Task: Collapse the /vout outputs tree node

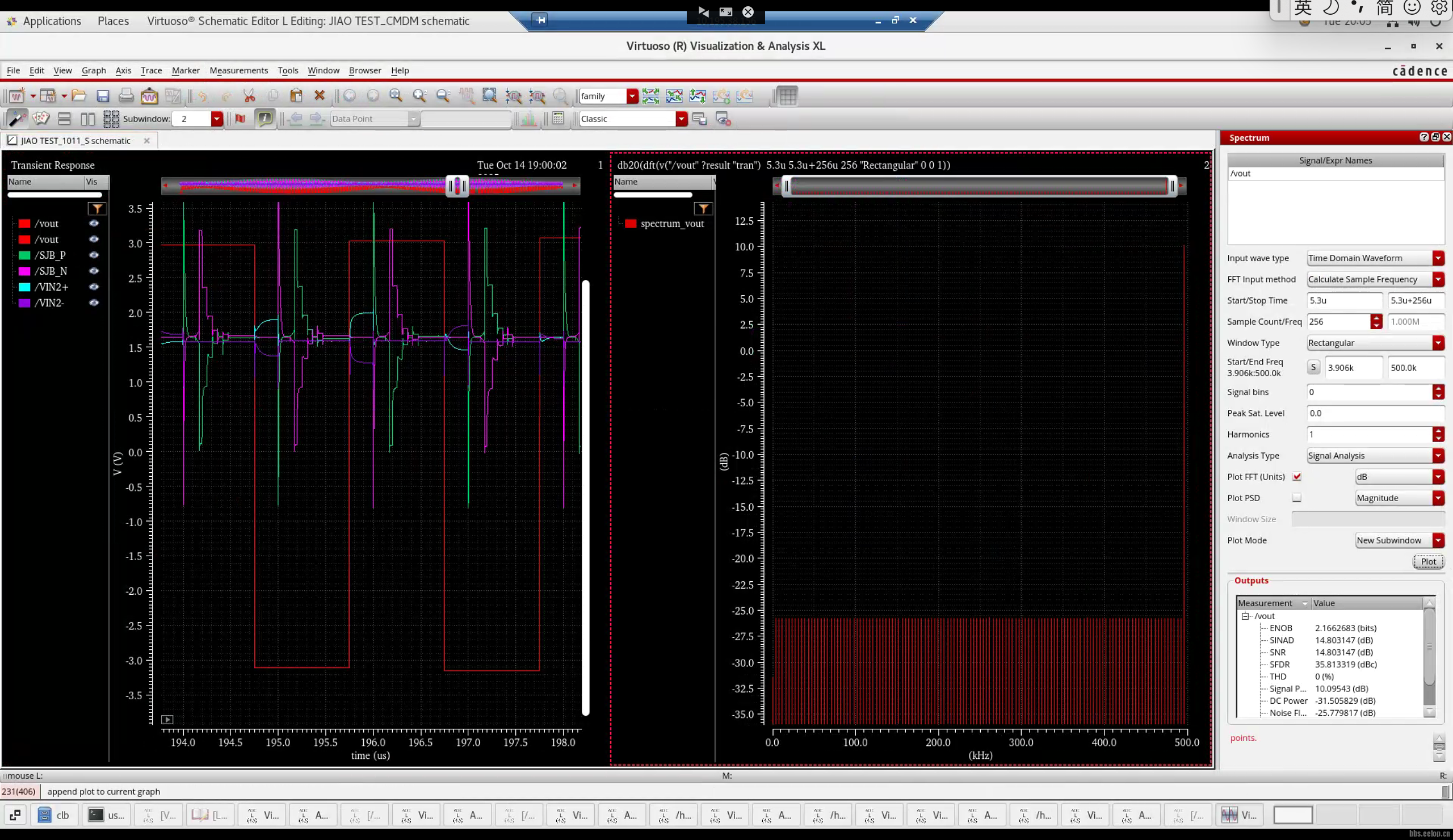Action: pos(1245,616)
